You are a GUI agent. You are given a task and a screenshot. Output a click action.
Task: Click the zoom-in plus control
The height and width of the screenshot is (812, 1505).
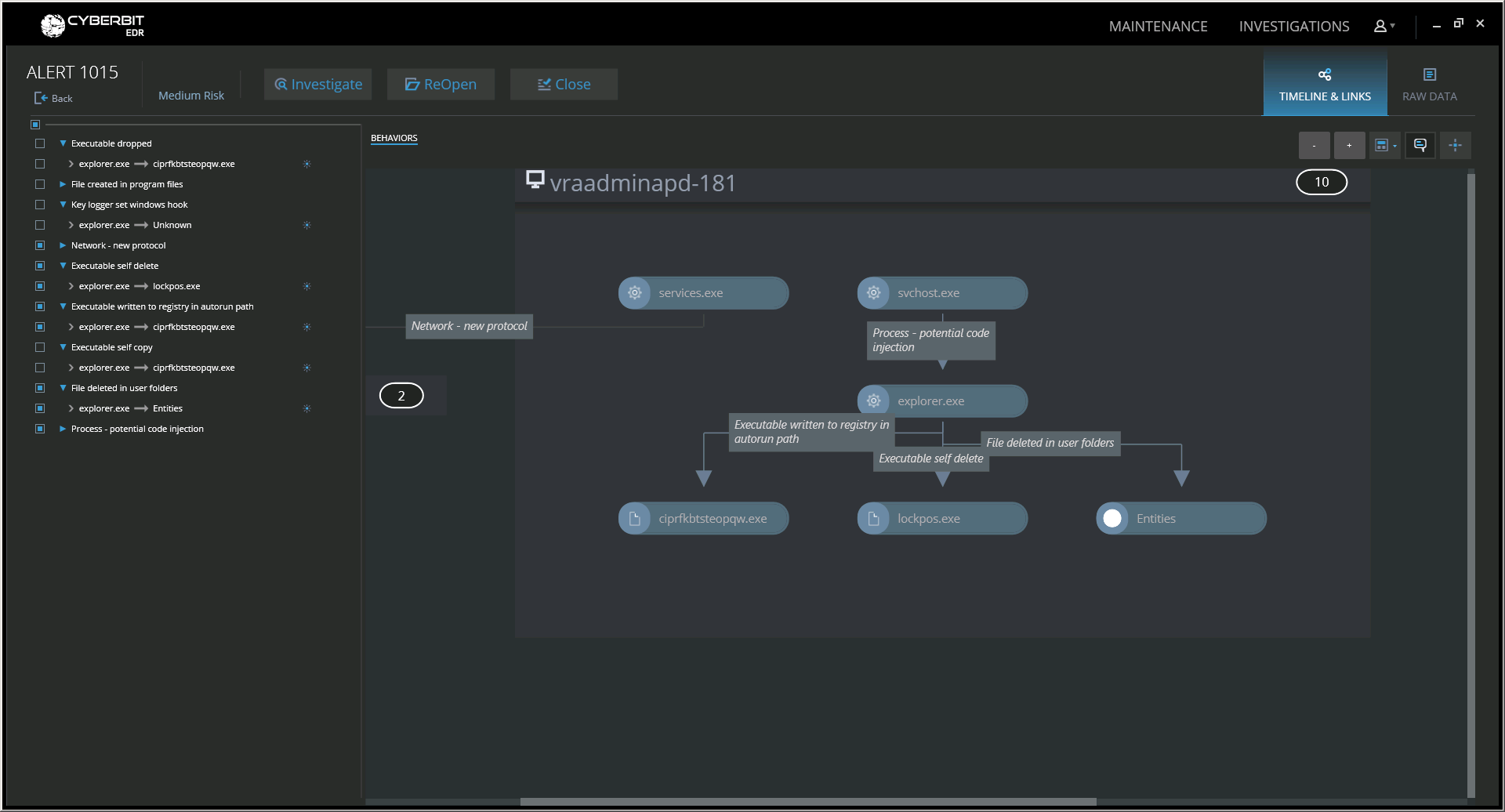[1349, 145]
